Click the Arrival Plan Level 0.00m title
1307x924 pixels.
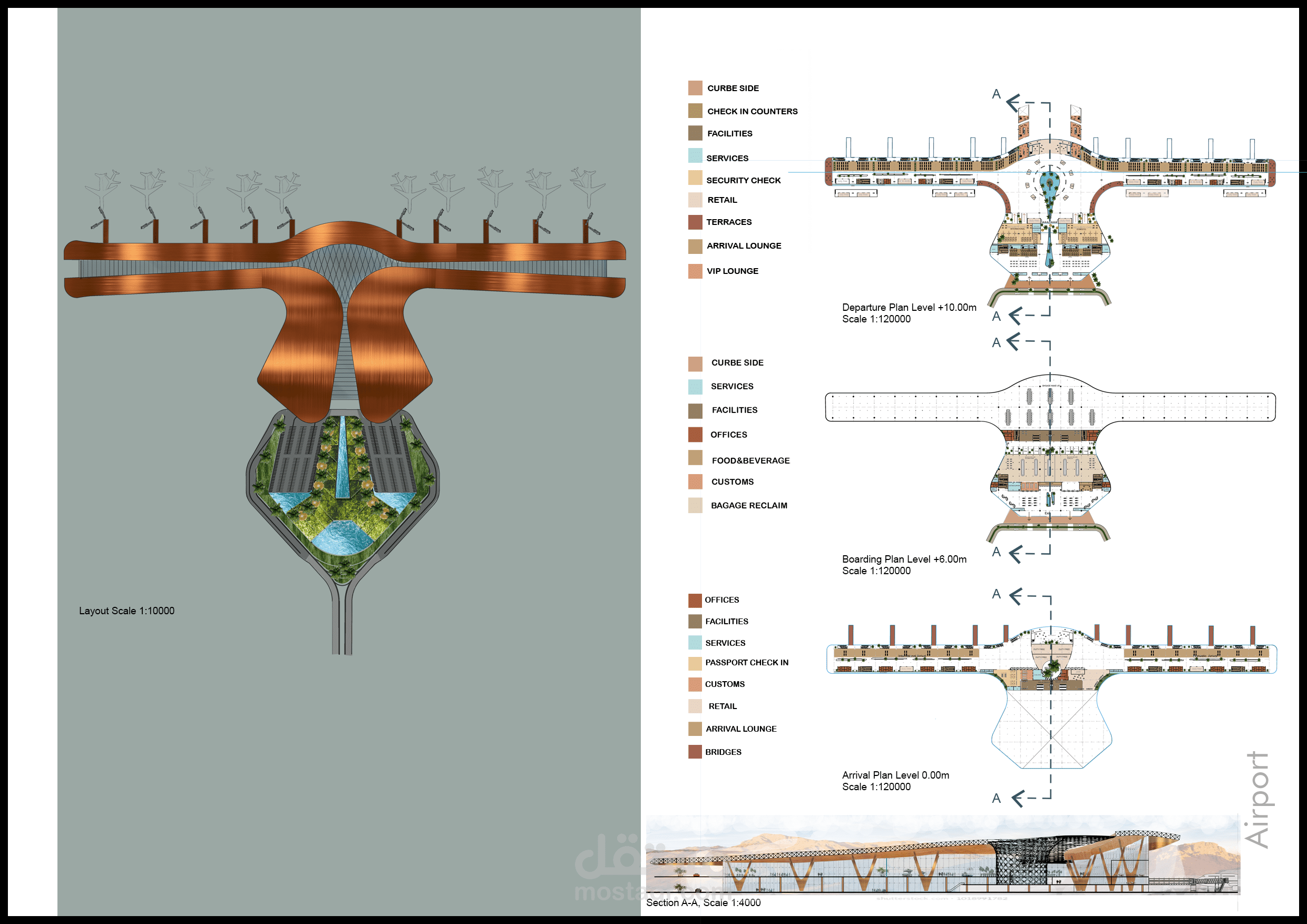tap(895, 775)
